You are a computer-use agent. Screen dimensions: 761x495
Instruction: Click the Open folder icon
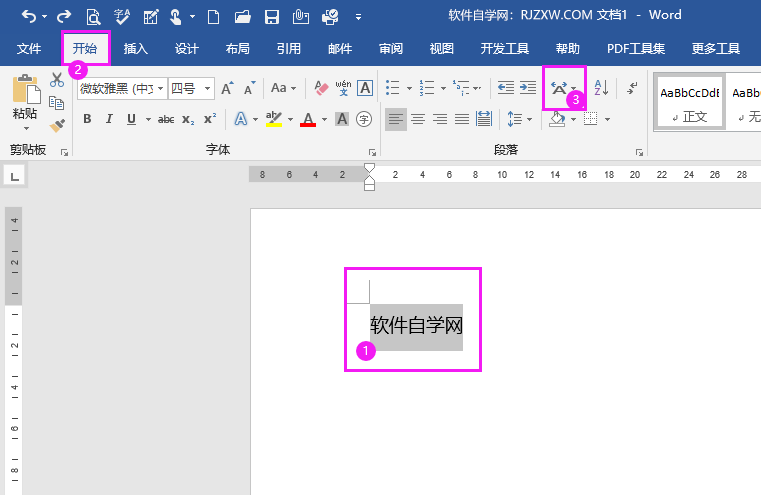pyautogui.click(x=242, y=17)
